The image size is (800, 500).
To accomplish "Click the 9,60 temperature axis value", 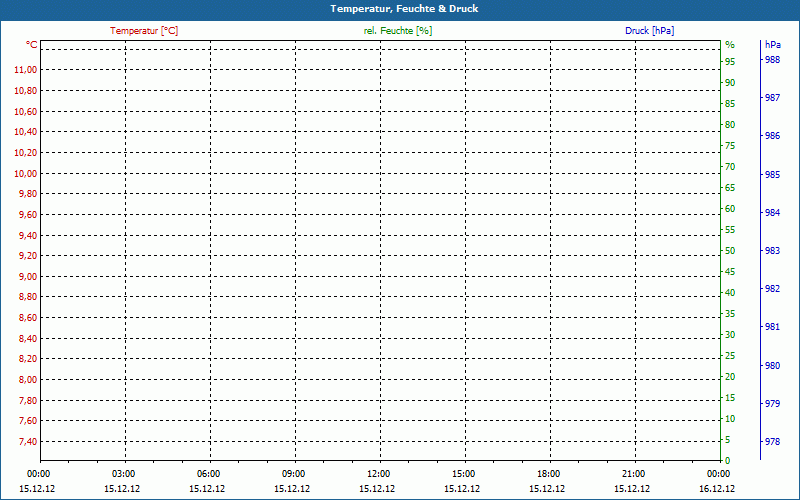I will (x=28, y=215).
